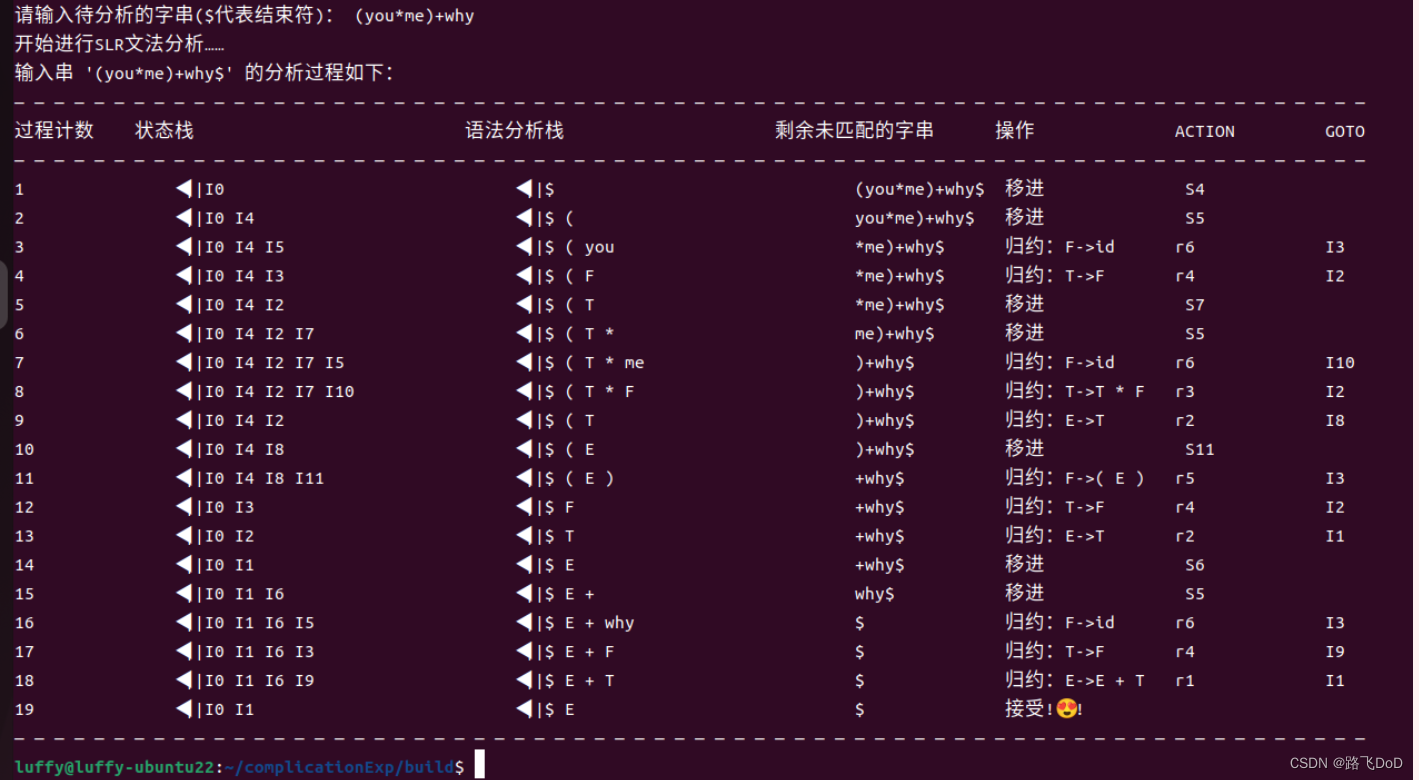Click the S11 action entry on row 10
Image resolution: width=1419 pixels, height=780 pixels.
(1199, 449)
